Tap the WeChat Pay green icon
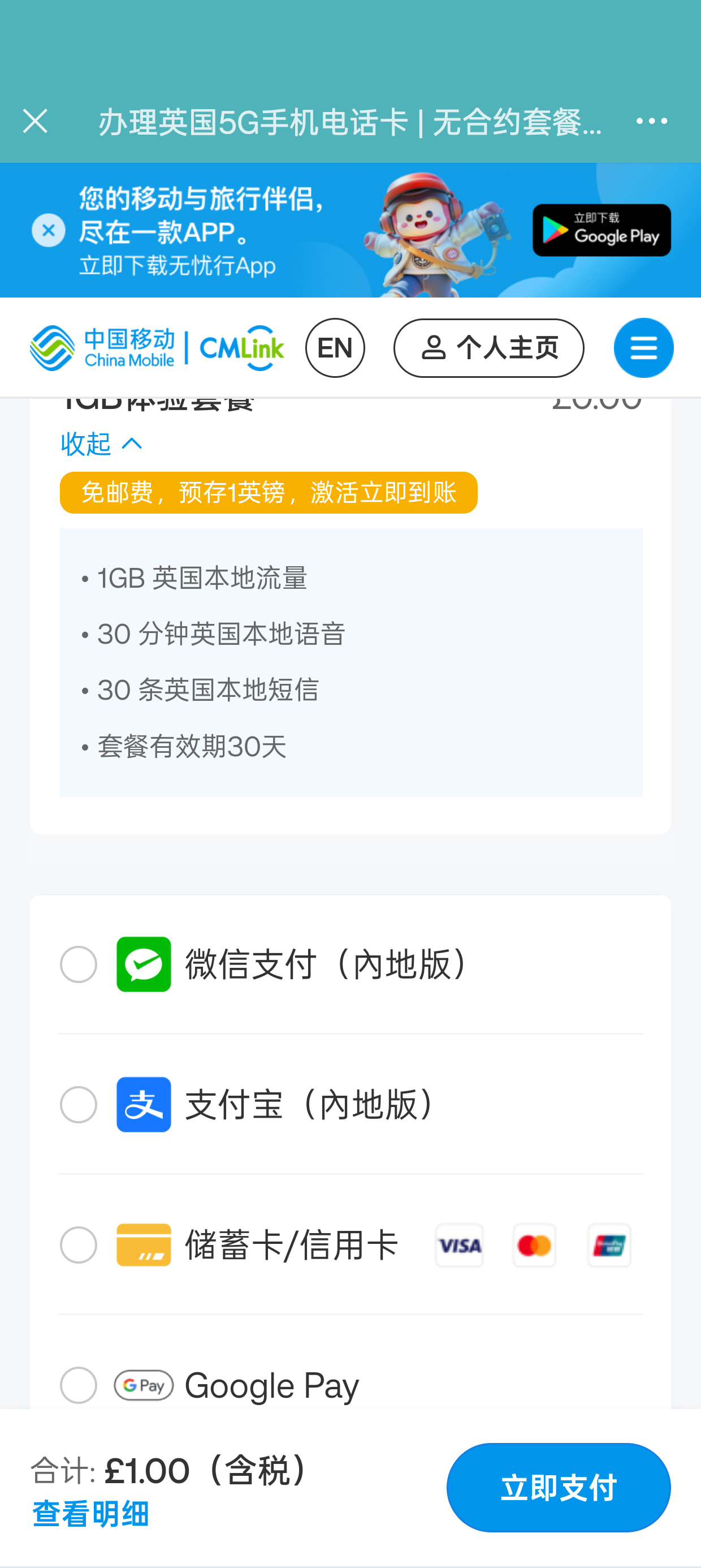The width and height of the screenshot is (701, 1568). pyautogui.click(x=144, y=964)
